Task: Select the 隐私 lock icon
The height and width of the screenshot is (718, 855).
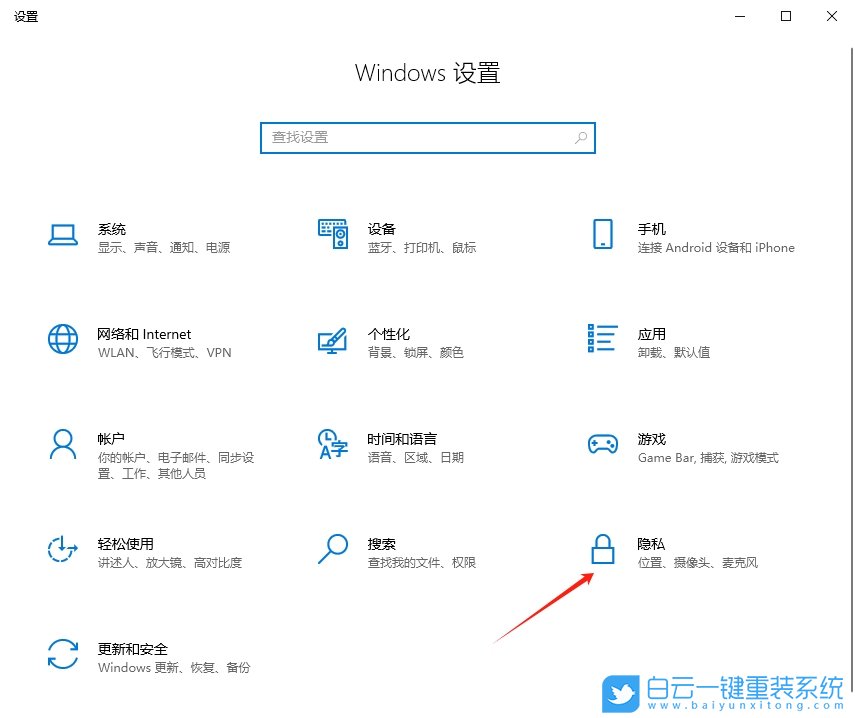Action: click(602, 551)
